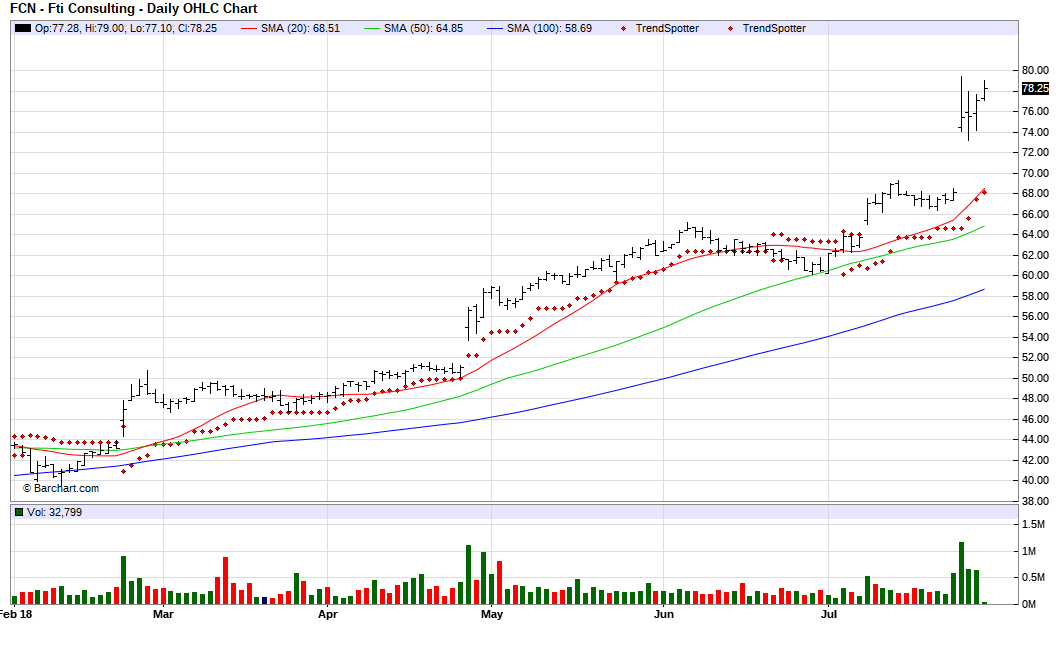The width and height of the screenshot is (1060, 645).
Task: Select the 'SMA (50): 64.85' legend label
Action: coord(423,28)
